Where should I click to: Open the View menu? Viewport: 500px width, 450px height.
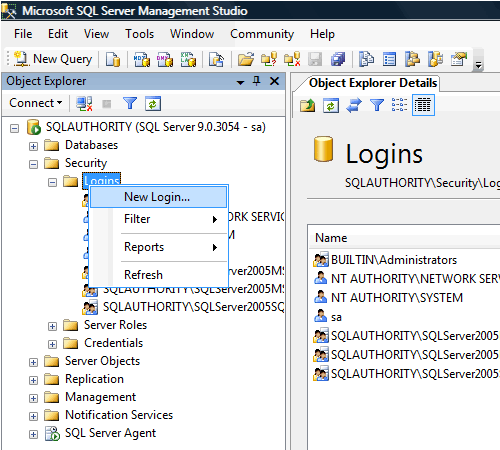click(96, 34)
